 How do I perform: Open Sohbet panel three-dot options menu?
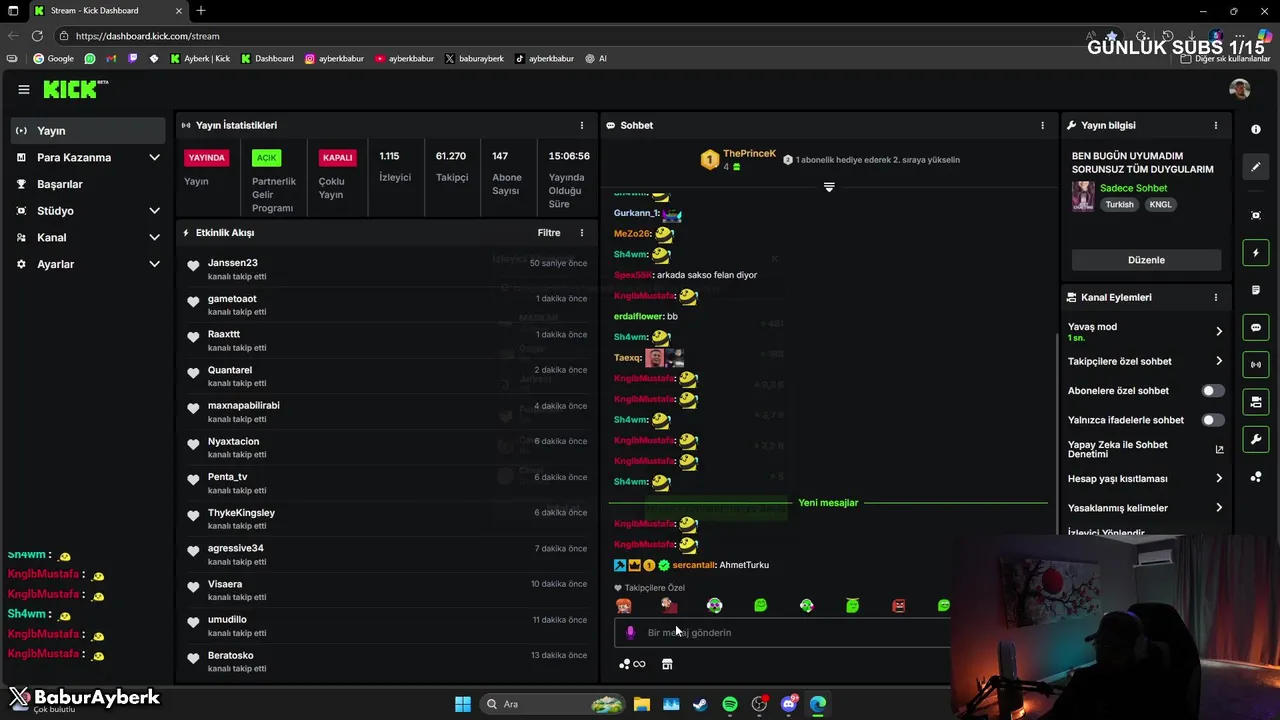click(x=1042, y=125)
